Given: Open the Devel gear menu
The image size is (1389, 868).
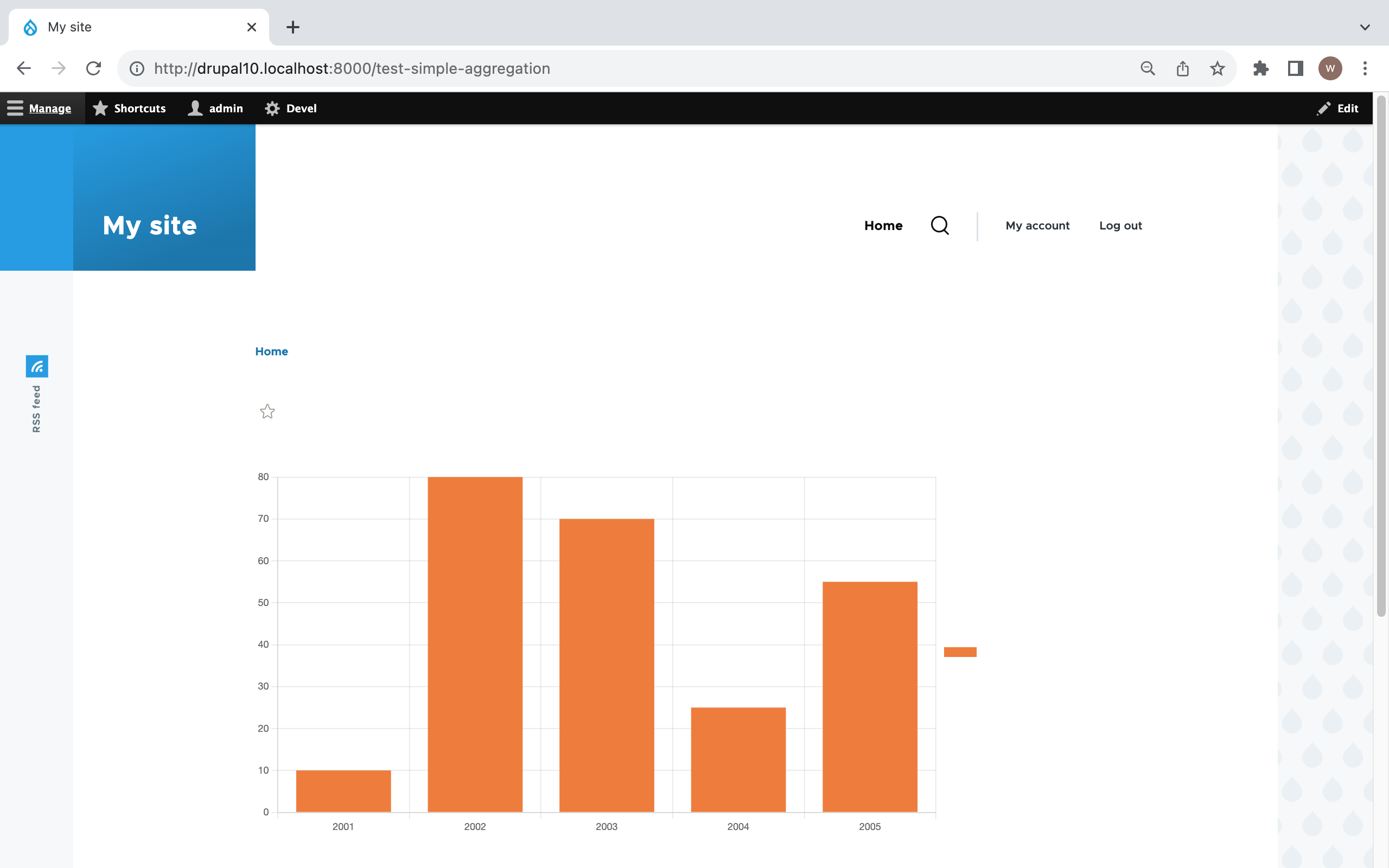Looking at the screenshot, I should [272, 108].
